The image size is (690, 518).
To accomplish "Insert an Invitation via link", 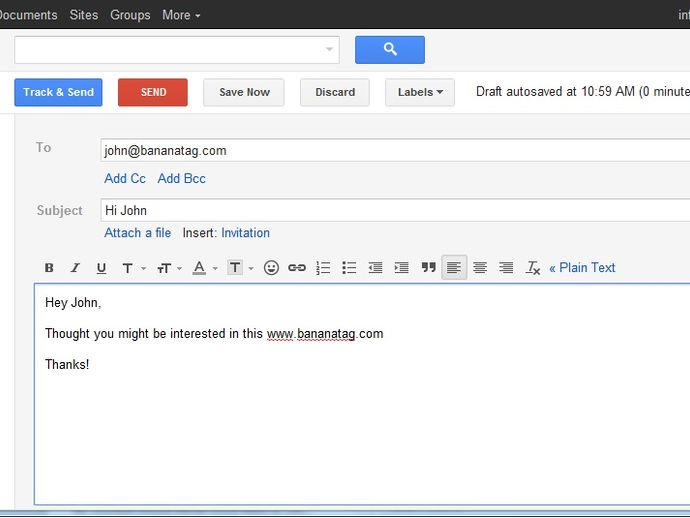I will pyautogui.click(x=246, y=232).
